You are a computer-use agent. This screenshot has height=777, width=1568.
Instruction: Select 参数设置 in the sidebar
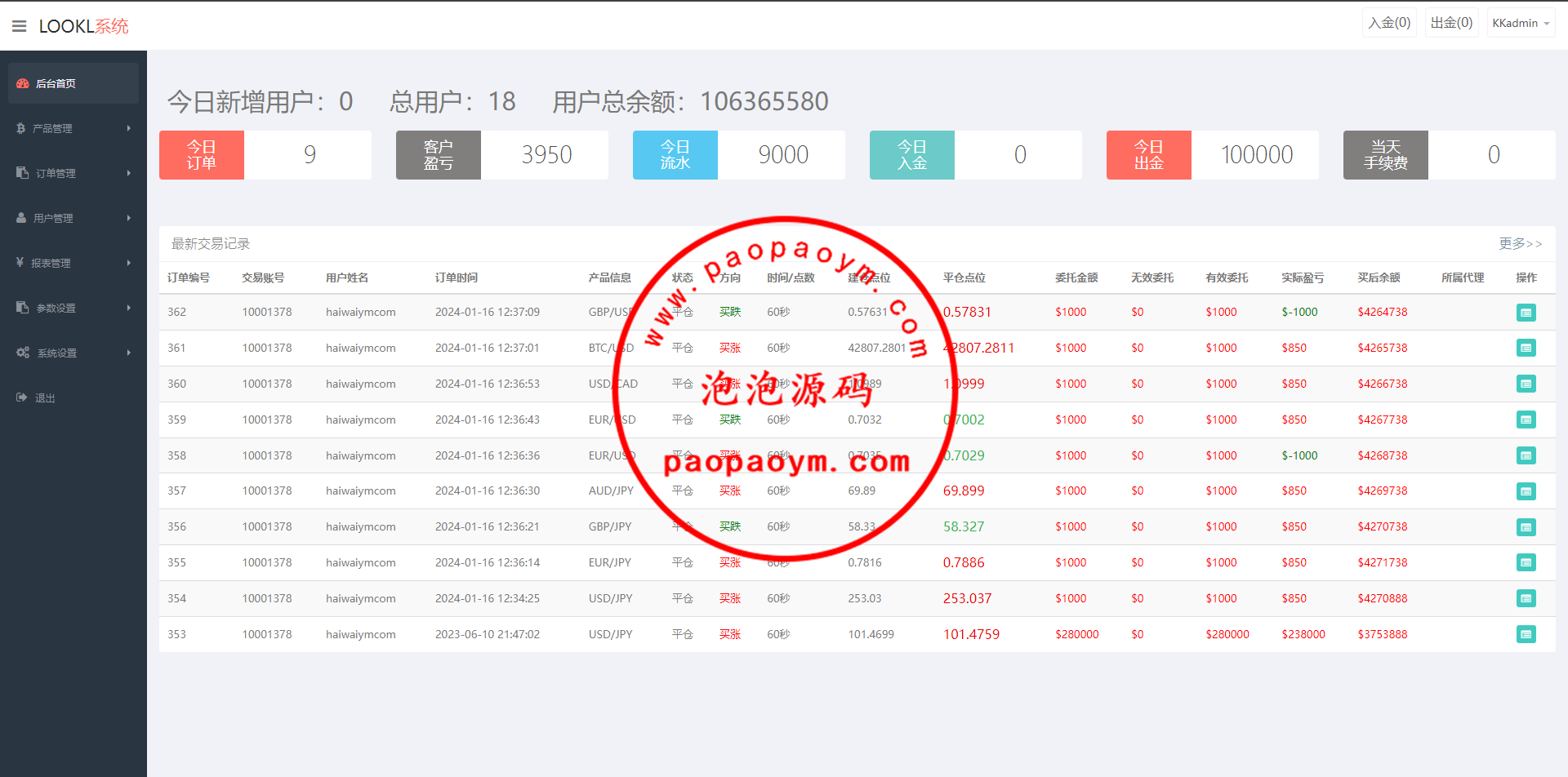pos(56,308)
